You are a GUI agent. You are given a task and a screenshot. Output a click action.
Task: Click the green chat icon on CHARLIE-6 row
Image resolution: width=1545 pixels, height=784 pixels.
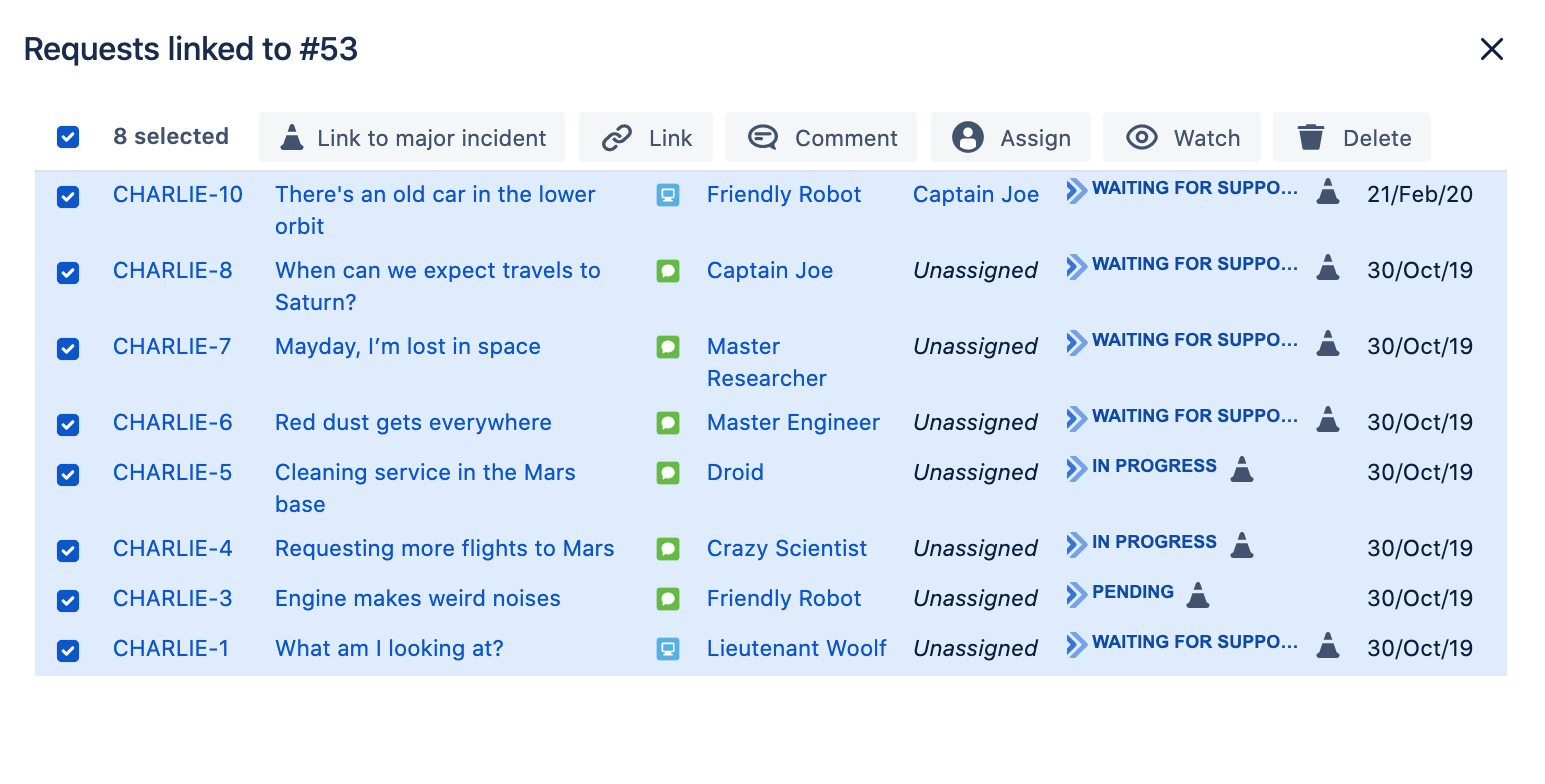click(668, 423)
